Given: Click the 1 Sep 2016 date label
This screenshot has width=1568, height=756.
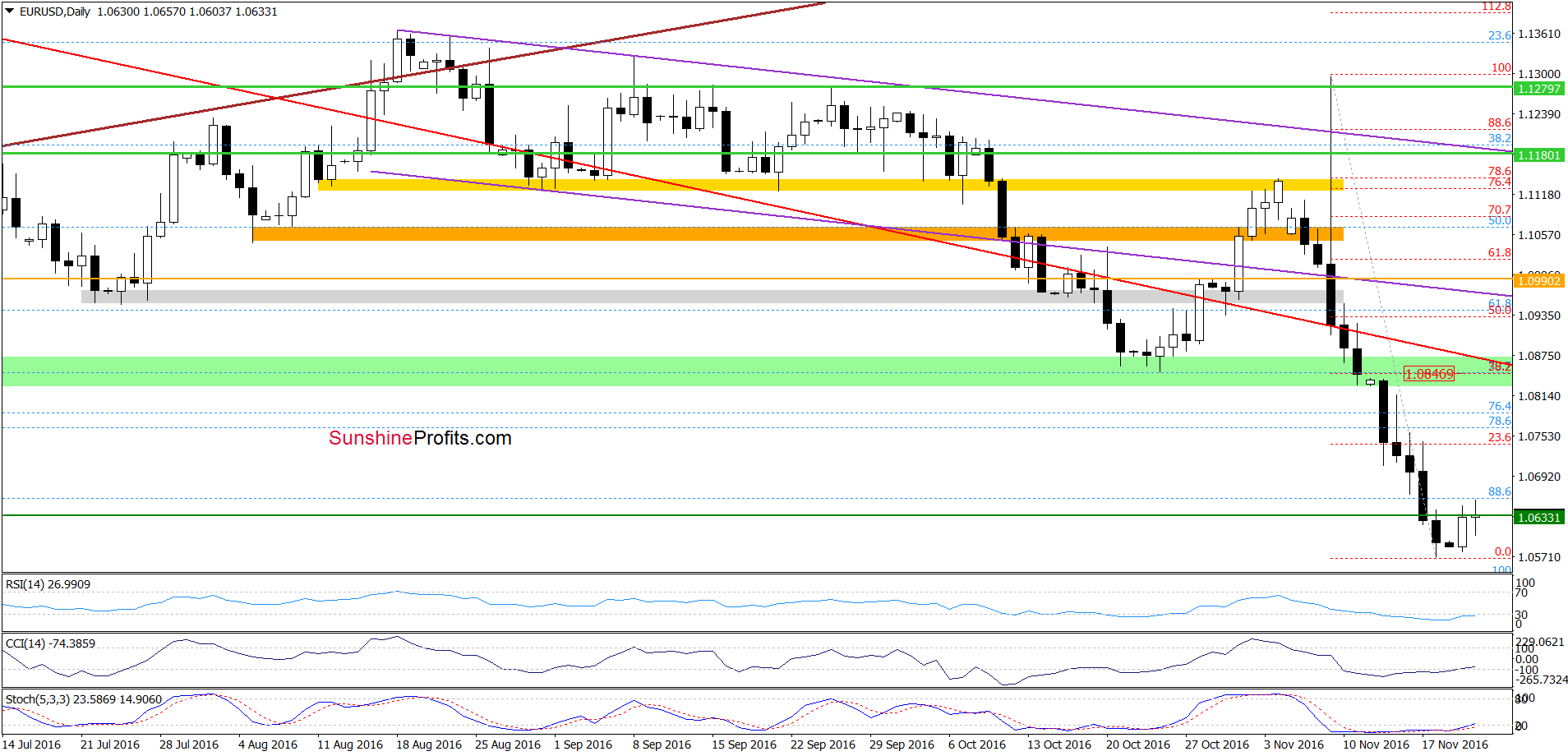Looking at the screenshot, I should [583, 744].
